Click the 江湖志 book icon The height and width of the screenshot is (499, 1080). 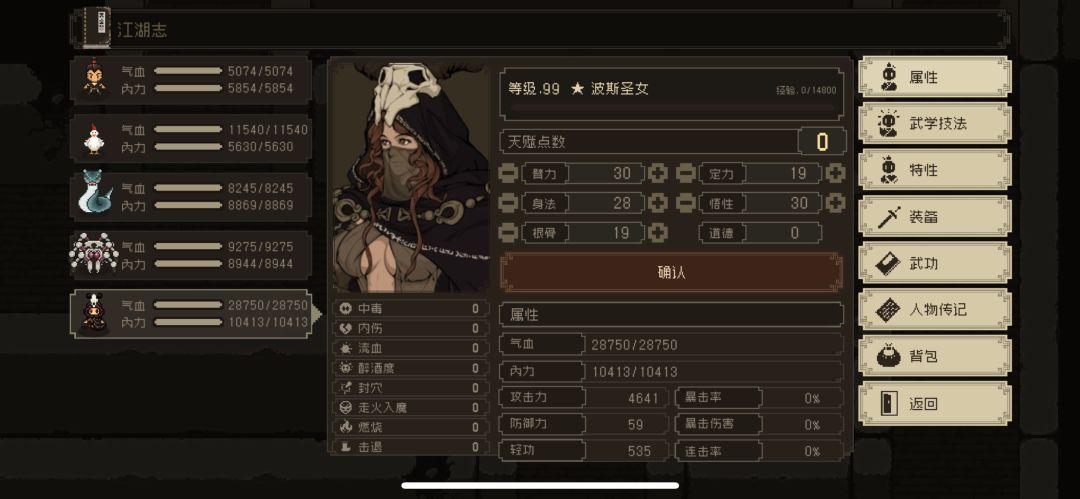92,27
